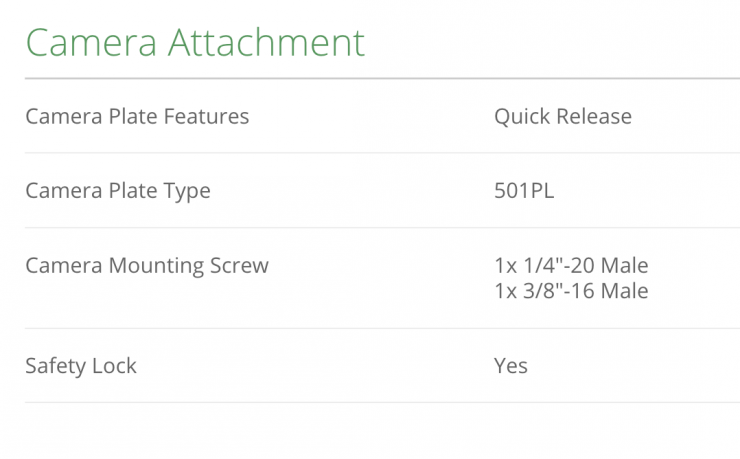Select the Camera Plate Features label
Screen dimensions: 740x459
(x=137, y=116)
